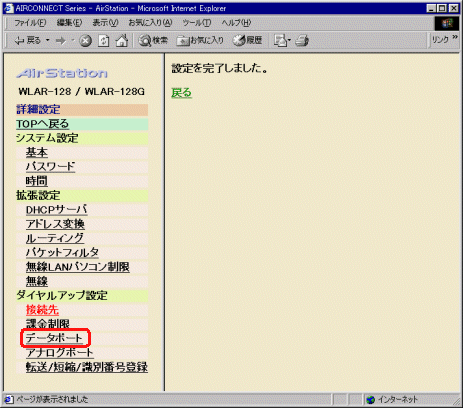Click the Forward arrow toolbar button
Screen dimensions: 463x408
click(61, 41)
